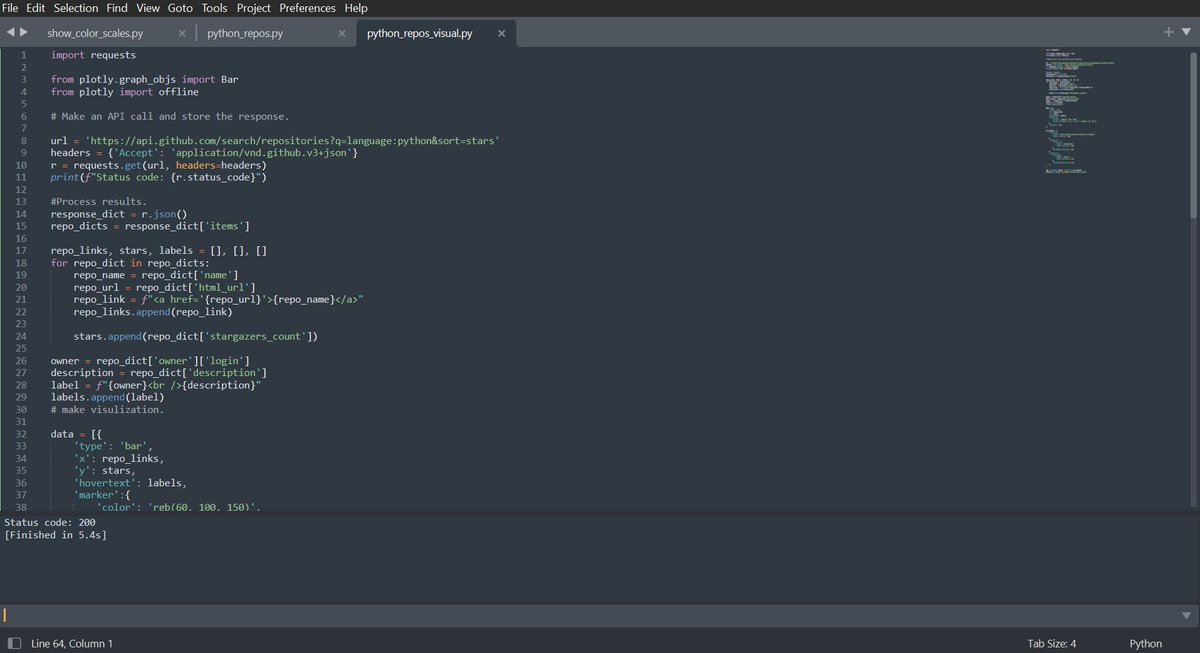Viewport: 1200px width, 653px height.
Task: Open the Preferences menu
Action: pyautogui.click(x=307, y=7)
